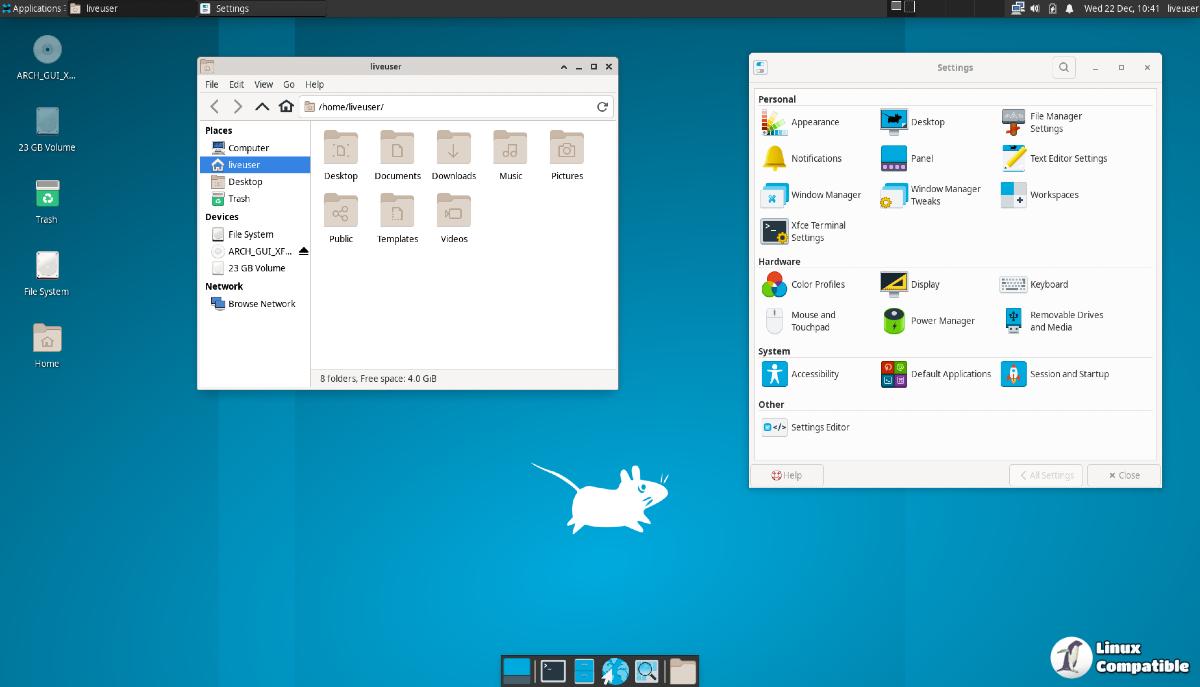Open the Go menu
Image resolution: width=1200 pixels, height=687 pixels.
pyautogui.click(x=289, y=85)
